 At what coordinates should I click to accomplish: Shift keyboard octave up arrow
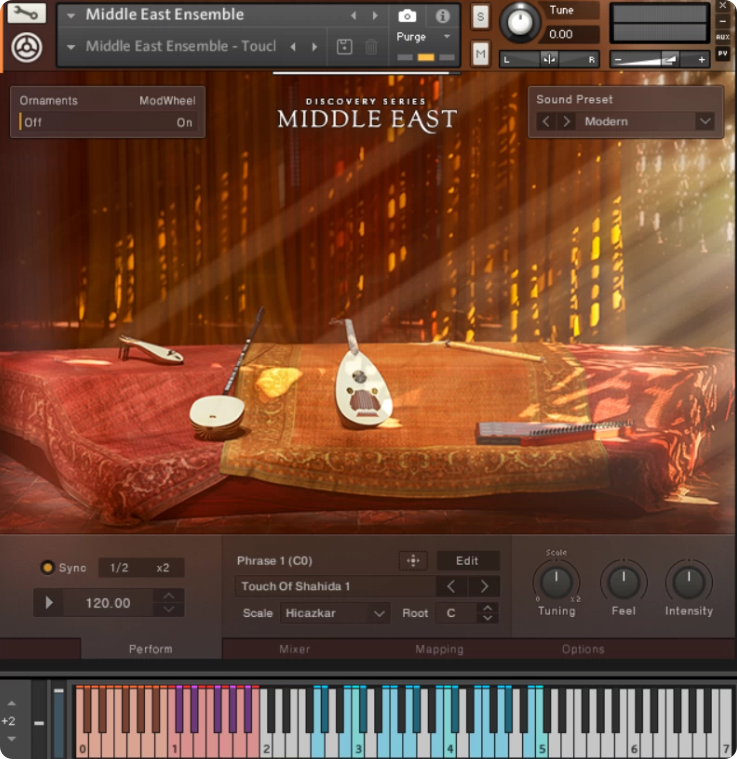coord(12,703)
